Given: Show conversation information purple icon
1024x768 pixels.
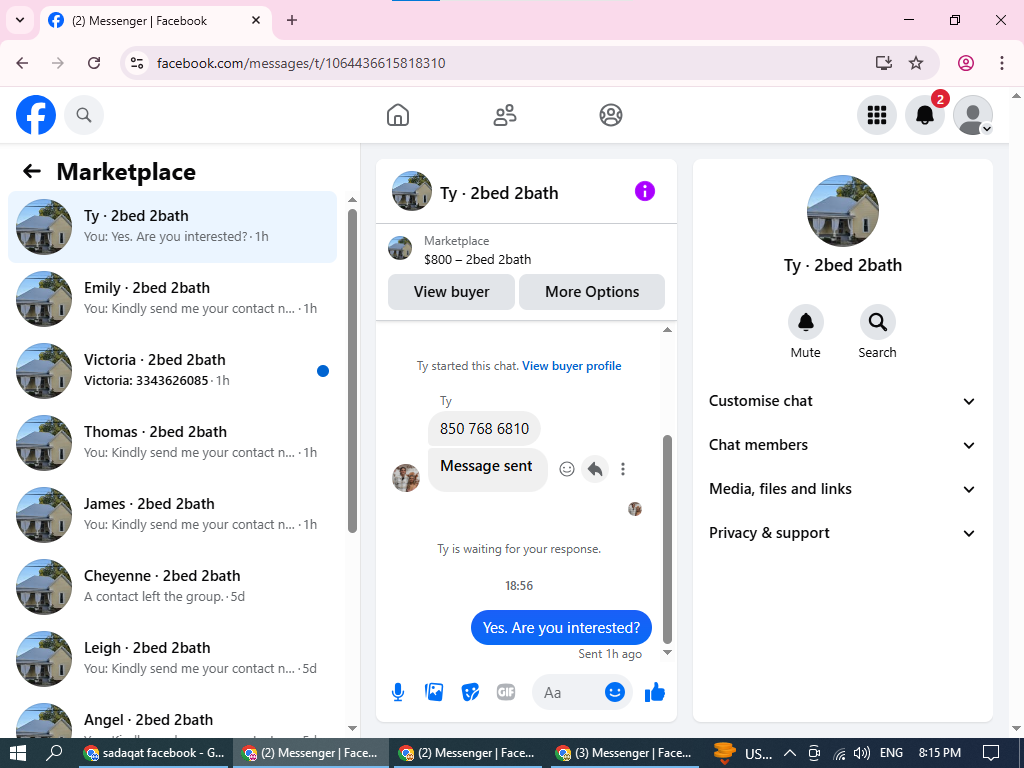Looking at the screenshot, I should [x=645, y=191].
